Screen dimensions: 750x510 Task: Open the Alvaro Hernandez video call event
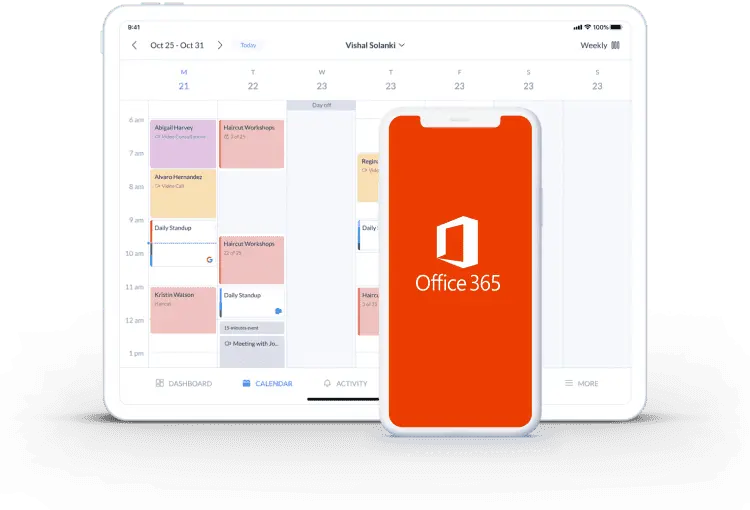(x=183, y=193)
